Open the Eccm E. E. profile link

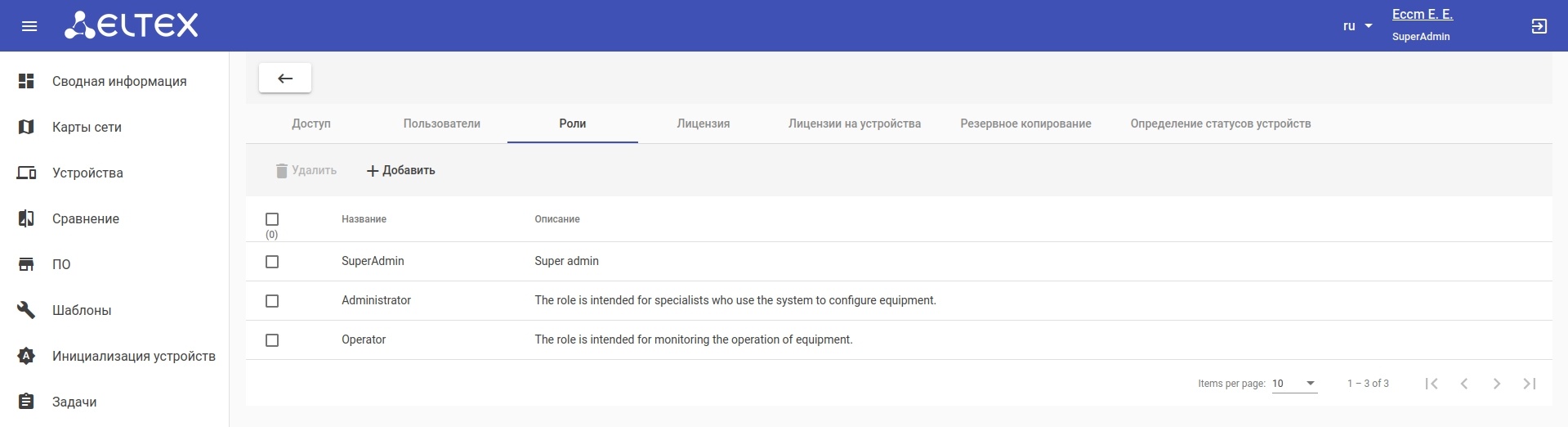tap(1422, 15)
